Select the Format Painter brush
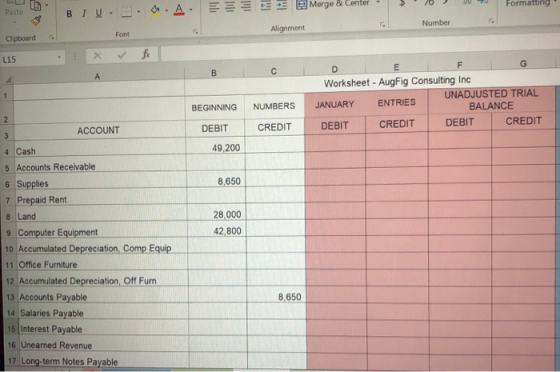Viewport: 560px width, 372px height. pyautogui.click(x=36, y=21)
